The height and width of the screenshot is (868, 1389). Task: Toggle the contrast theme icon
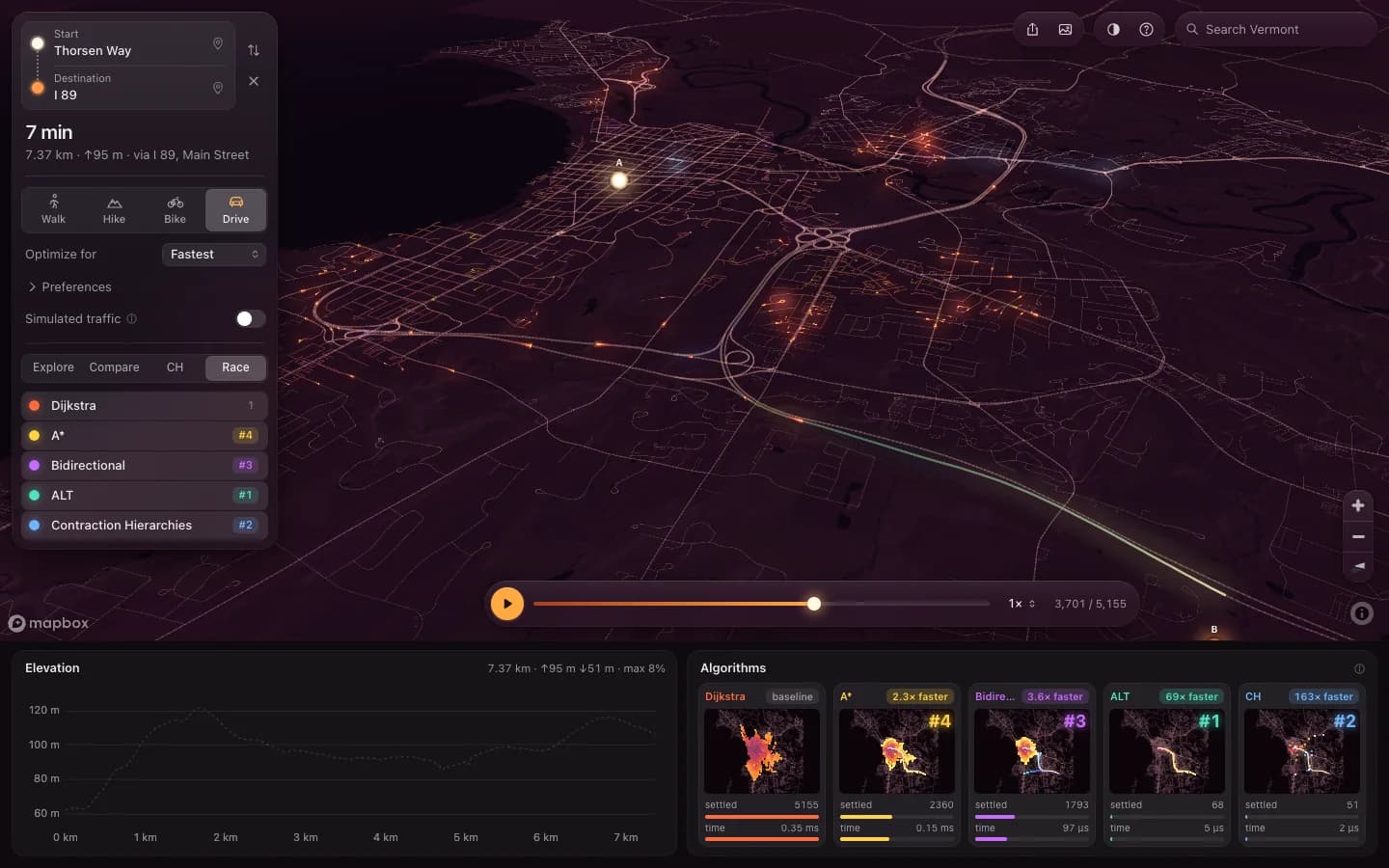1113,29
